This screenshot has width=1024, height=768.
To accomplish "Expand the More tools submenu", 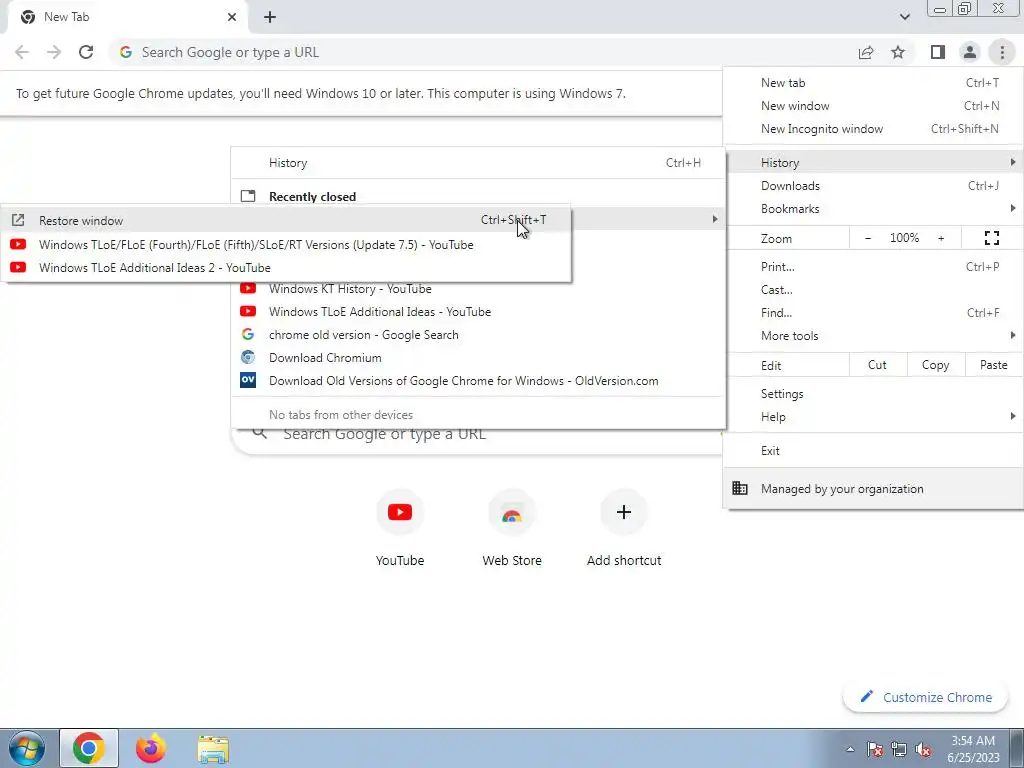I will [873, 336].
